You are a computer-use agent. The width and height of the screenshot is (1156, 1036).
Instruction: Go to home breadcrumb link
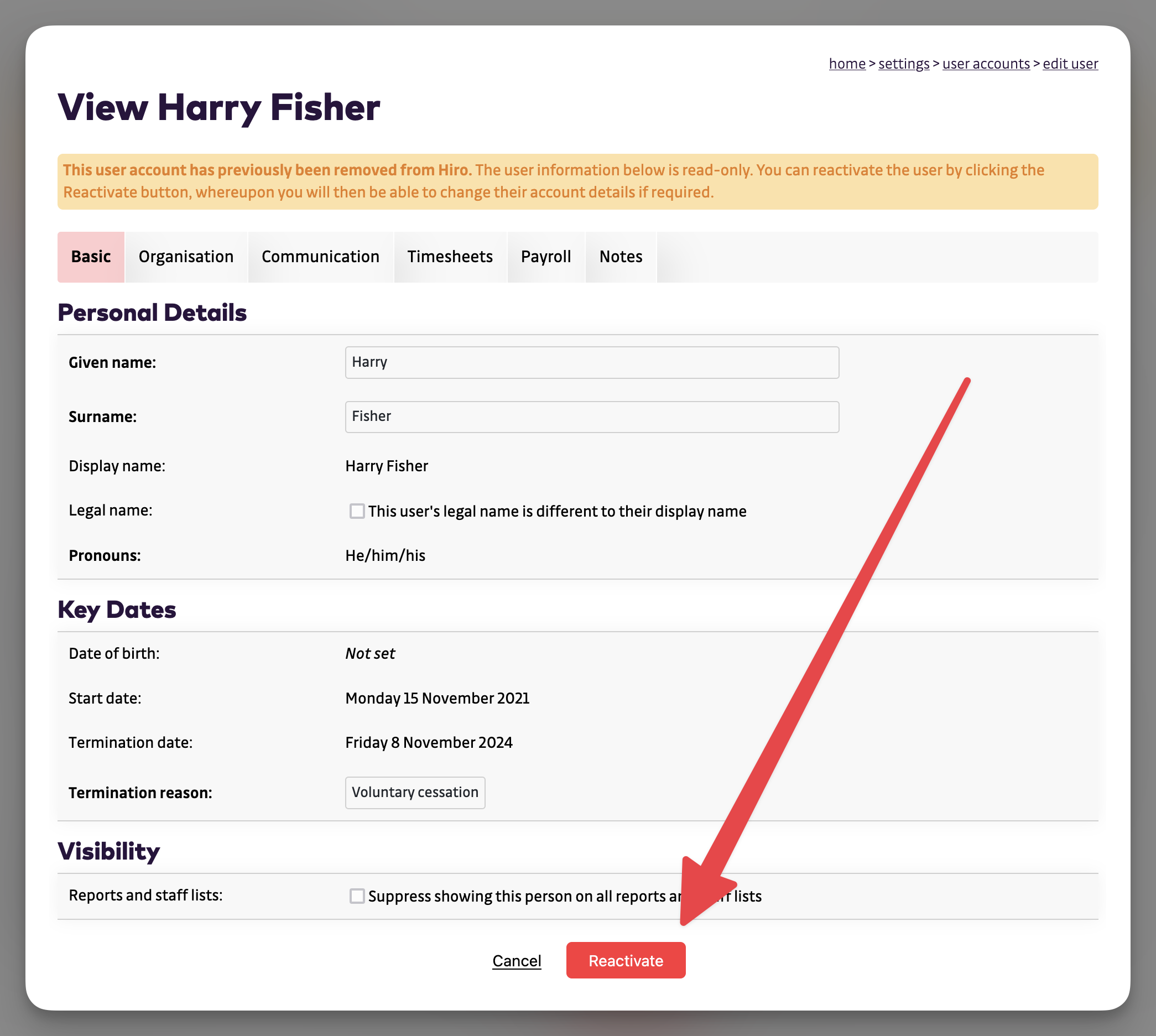coord(847,64)
